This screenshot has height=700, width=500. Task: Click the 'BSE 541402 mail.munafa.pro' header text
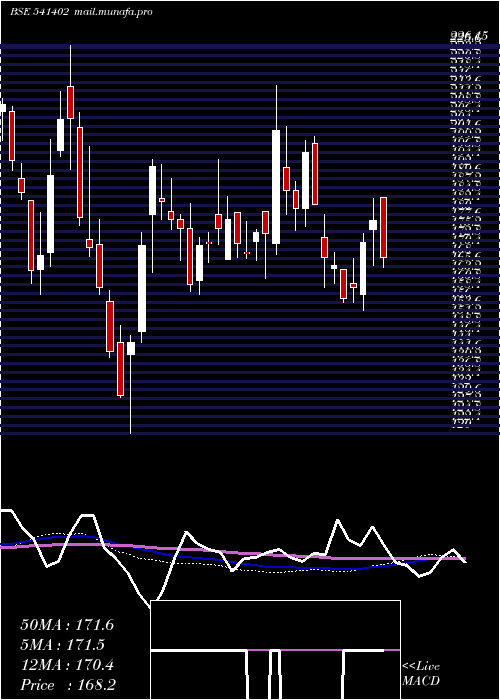[x=81, y=12]
